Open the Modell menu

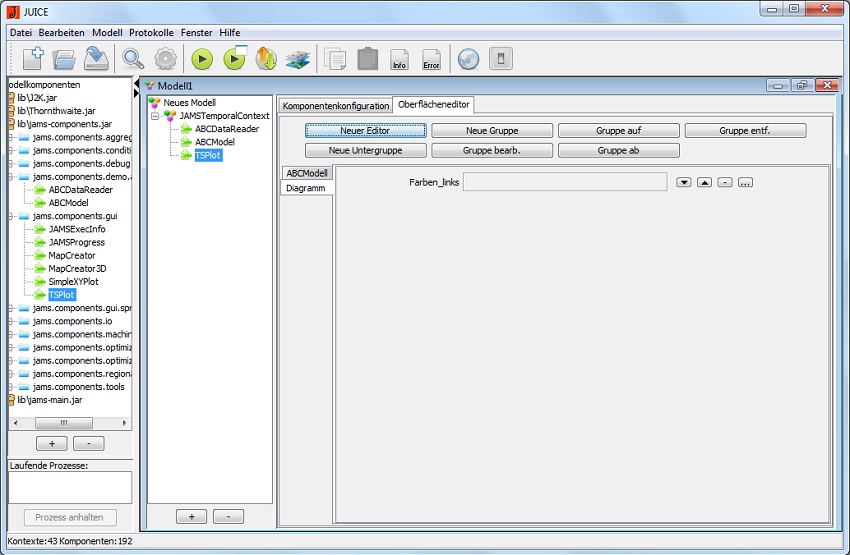[x=107, y=33]
